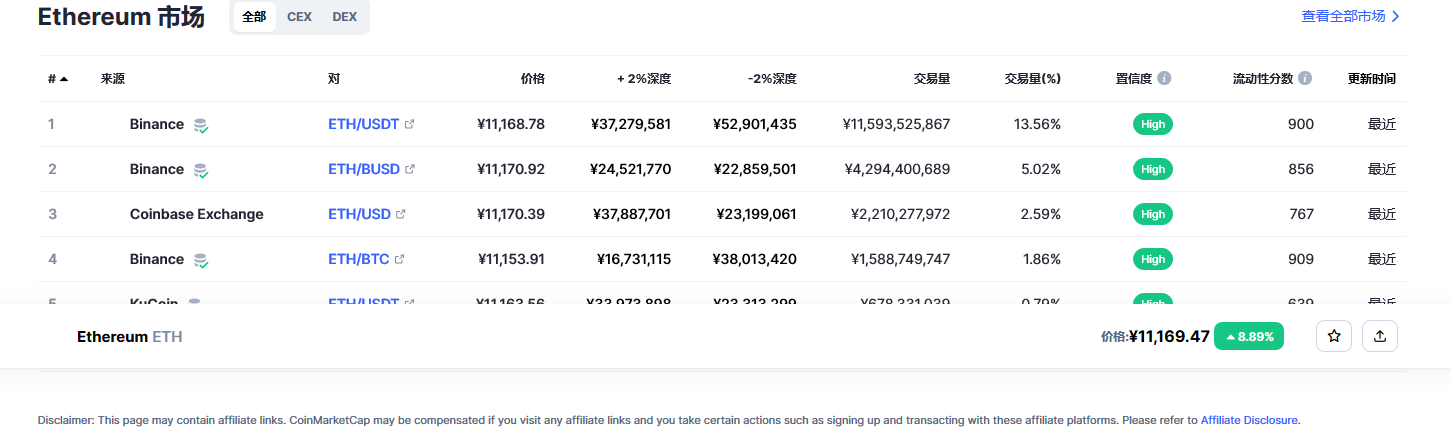
Task: Open external link icon beside ETH/BUSD
Action: pos(410,169)
